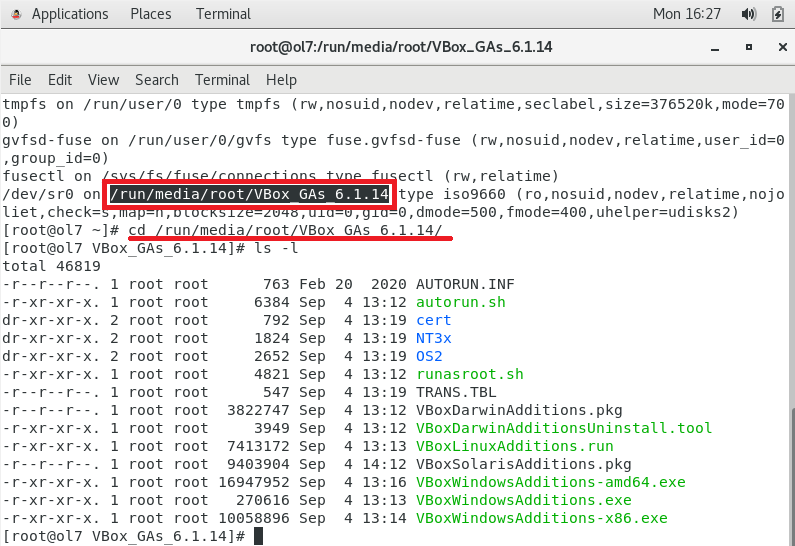Click the battery power icon
The width and height of the screenshot is (795, 546).
coord(778,14)
